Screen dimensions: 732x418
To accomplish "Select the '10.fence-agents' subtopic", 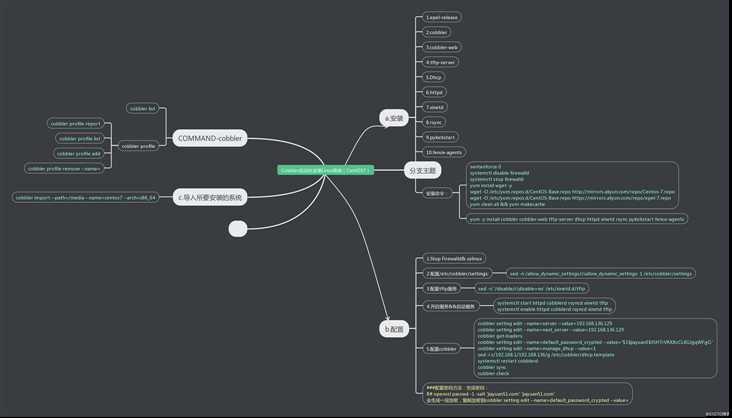I will [444, 152].
